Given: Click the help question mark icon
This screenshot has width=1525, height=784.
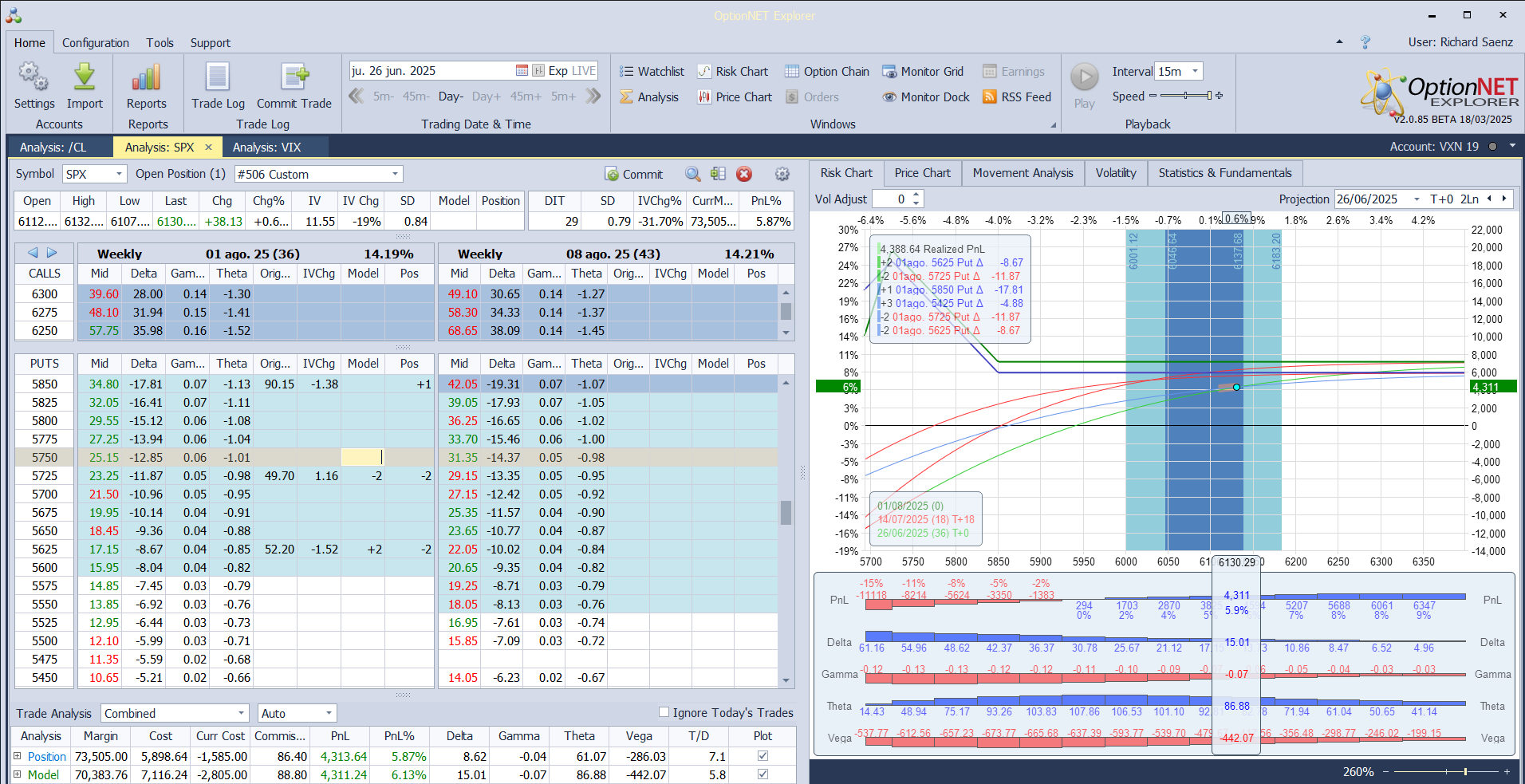Looking at the screenshot, I should tap(1365, 42).
